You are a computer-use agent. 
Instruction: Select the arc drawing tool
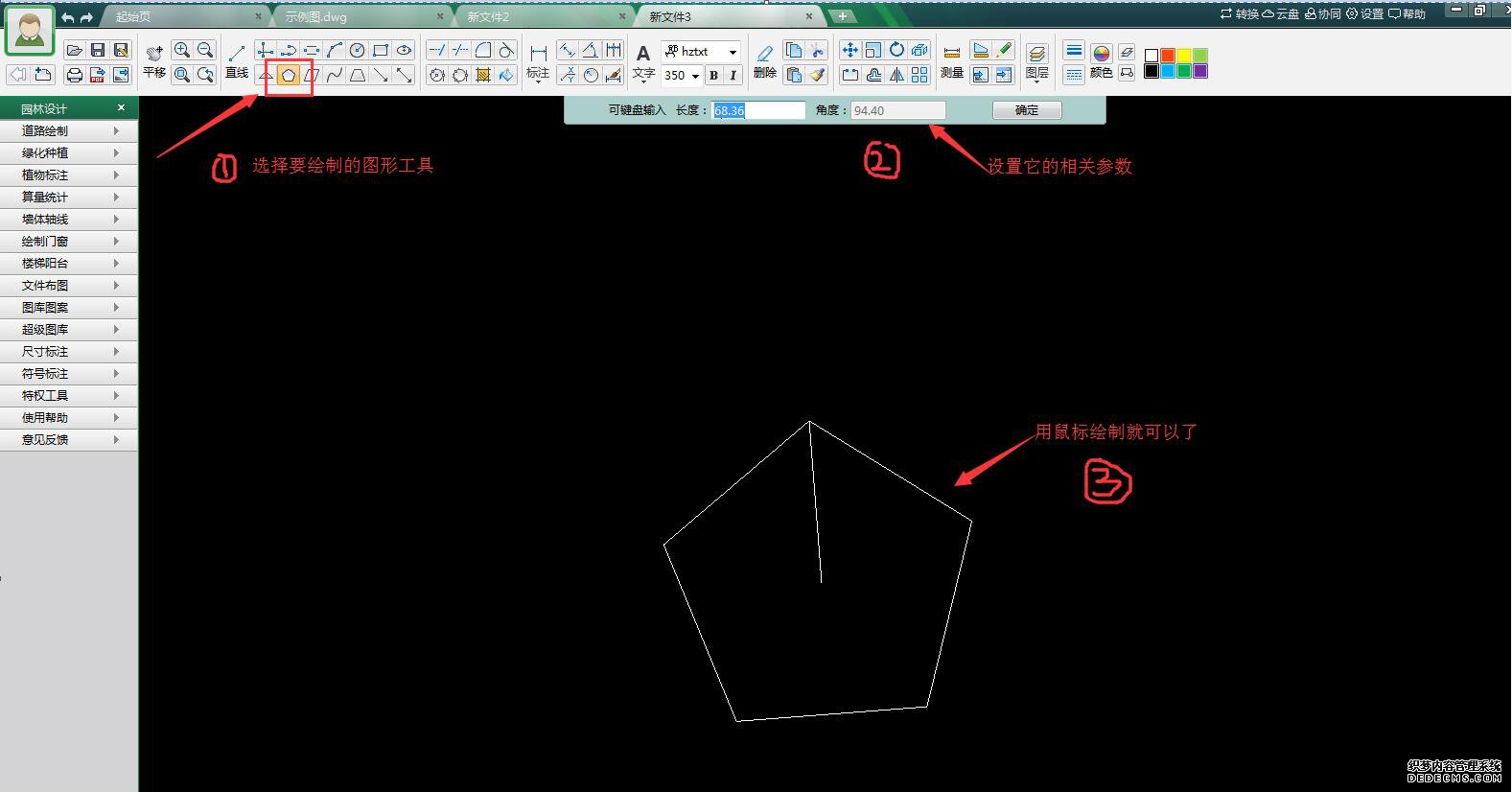[x=335, y=51]
